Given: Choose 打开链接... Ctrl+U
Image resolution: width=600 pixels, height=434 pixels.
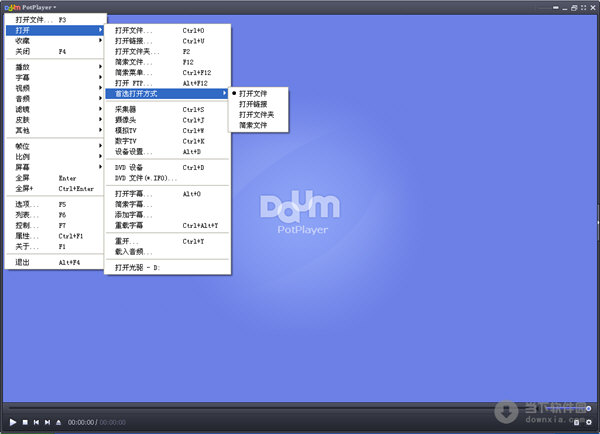Looking at the screenshot, I should click(167, 41).
